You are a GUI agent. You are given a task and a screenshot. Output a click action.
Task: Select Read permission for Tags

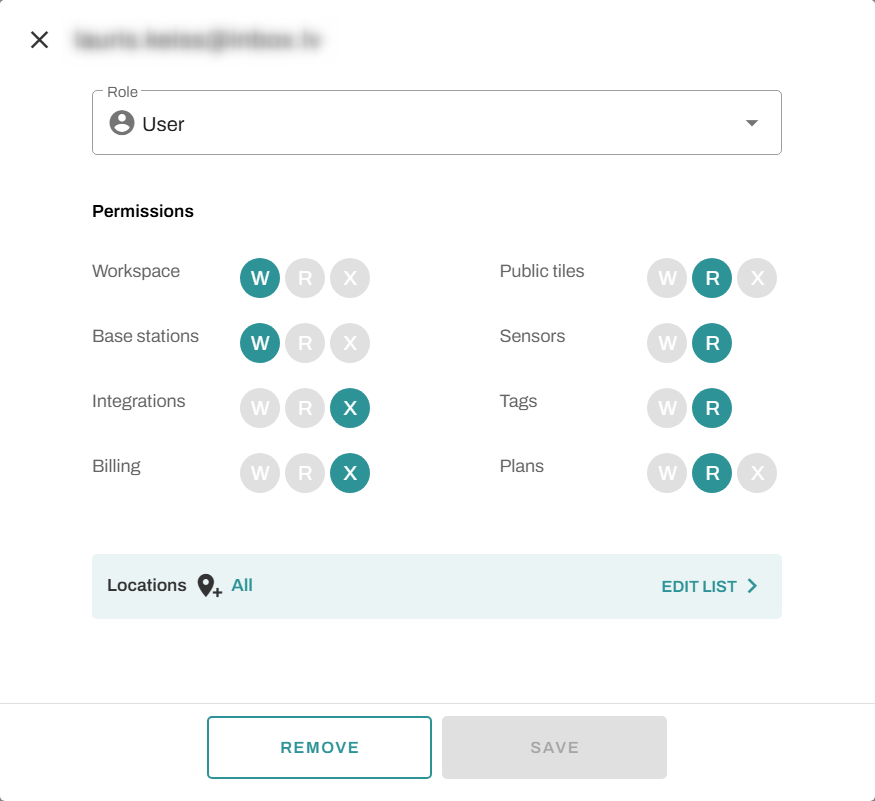[712, 408]
